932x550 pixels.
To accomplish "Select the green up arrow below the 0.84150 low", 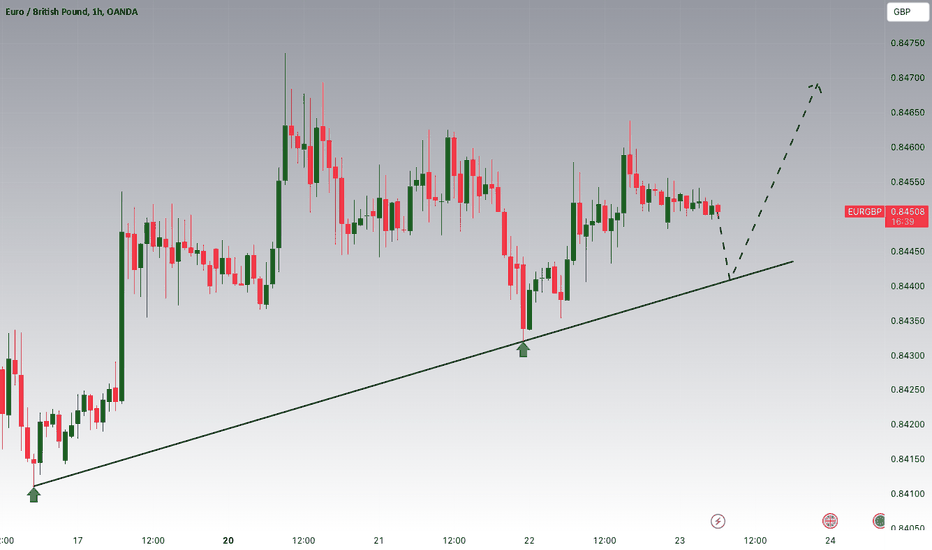I will (x=34, y=495).
